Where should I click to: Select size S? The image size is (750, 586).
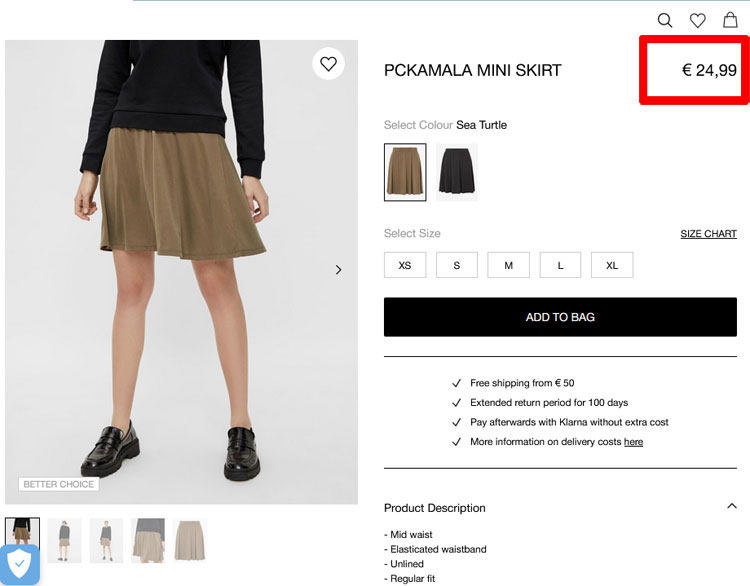coord(457,265)
